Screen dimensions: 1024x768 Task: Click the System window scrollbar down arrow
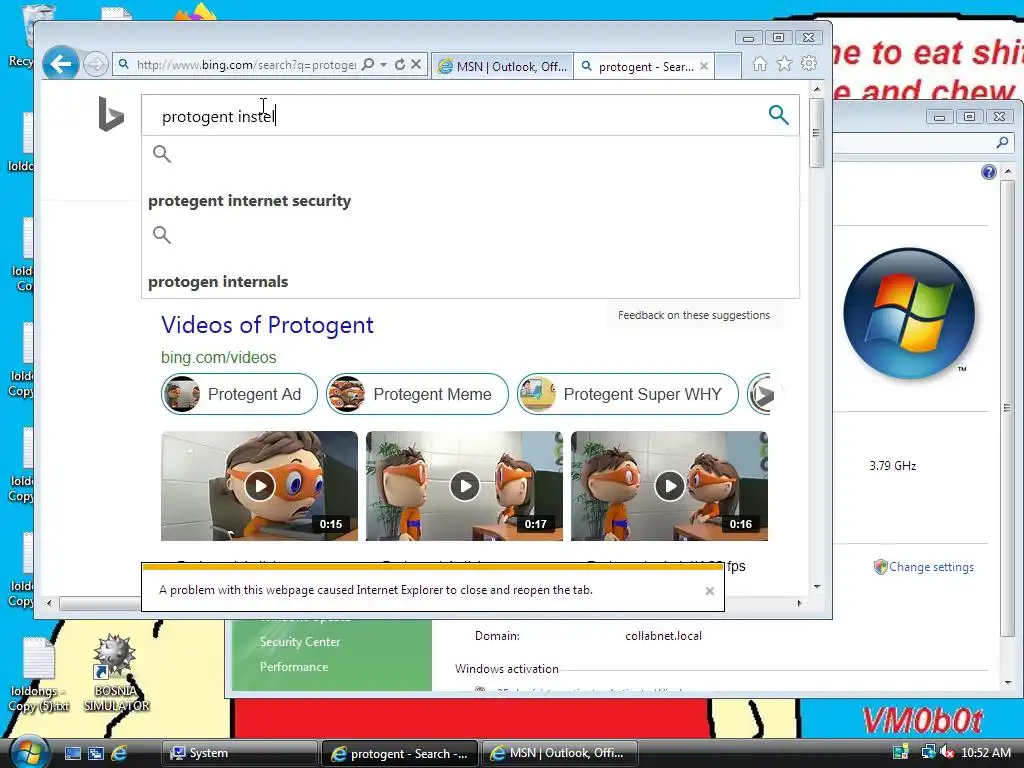tap(1008, 682)
